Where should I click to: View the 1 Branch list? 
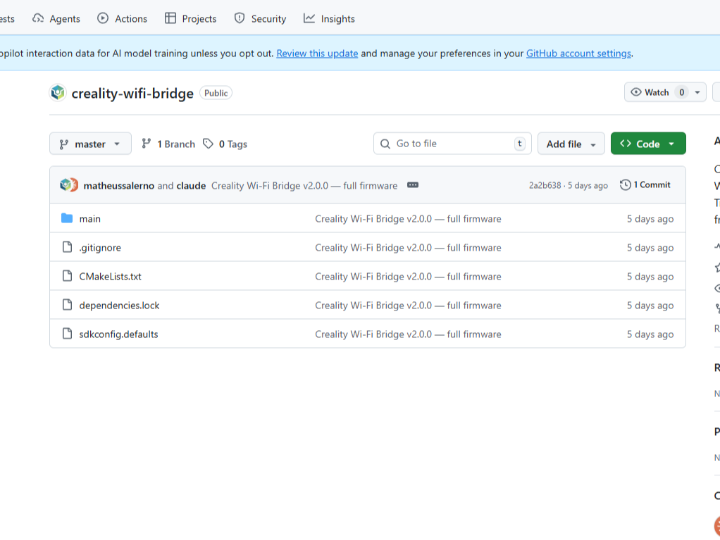point(168,144)
